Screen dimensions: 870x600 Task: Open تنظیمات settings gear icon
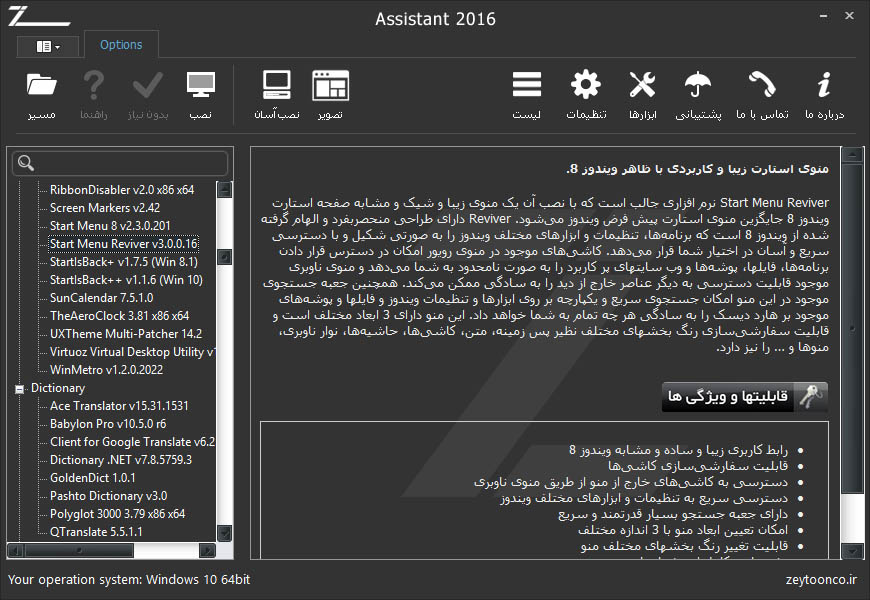click(585, 85)
